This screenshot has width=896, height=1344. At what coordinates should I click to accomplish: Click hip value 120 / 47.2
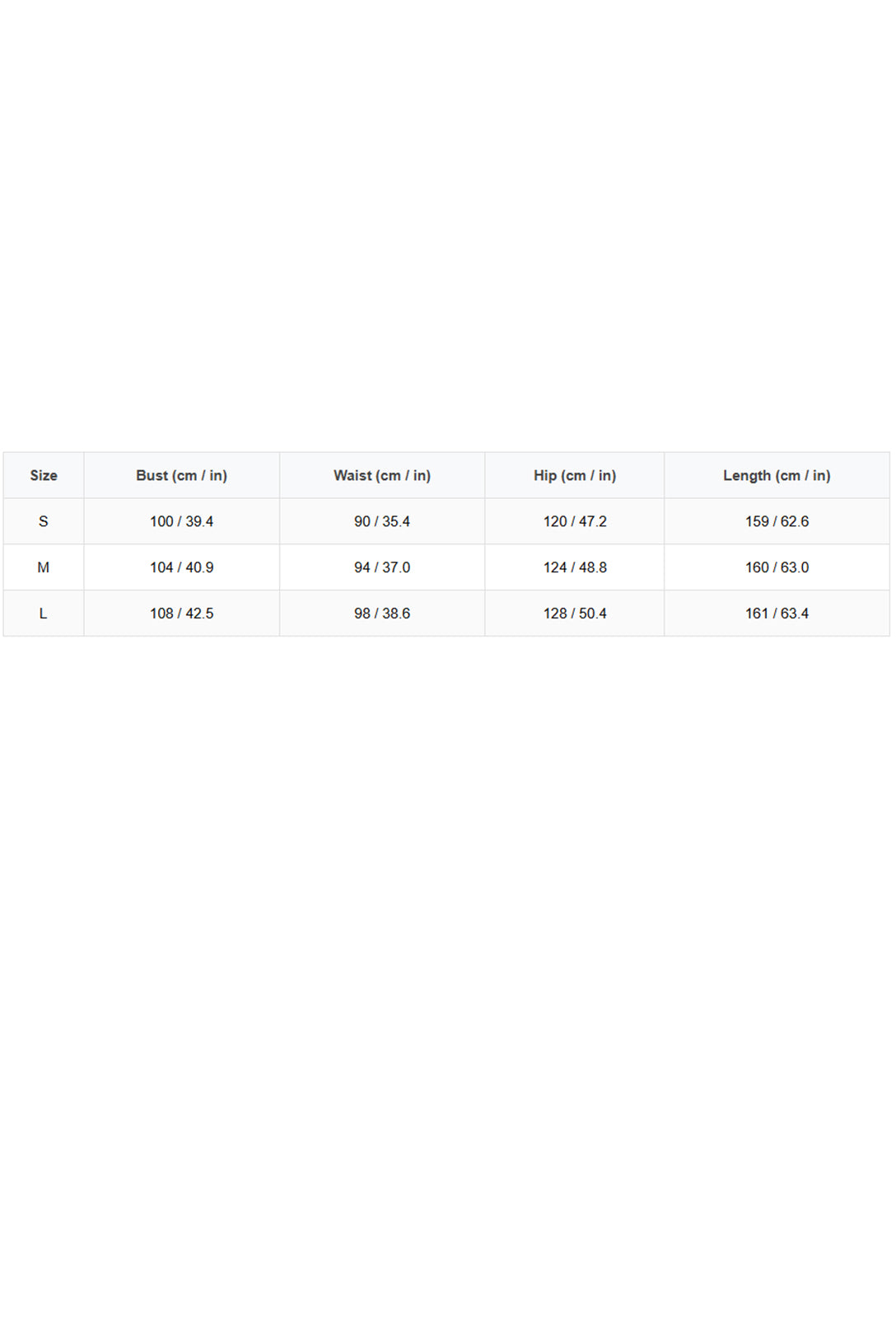click(575, 521)
